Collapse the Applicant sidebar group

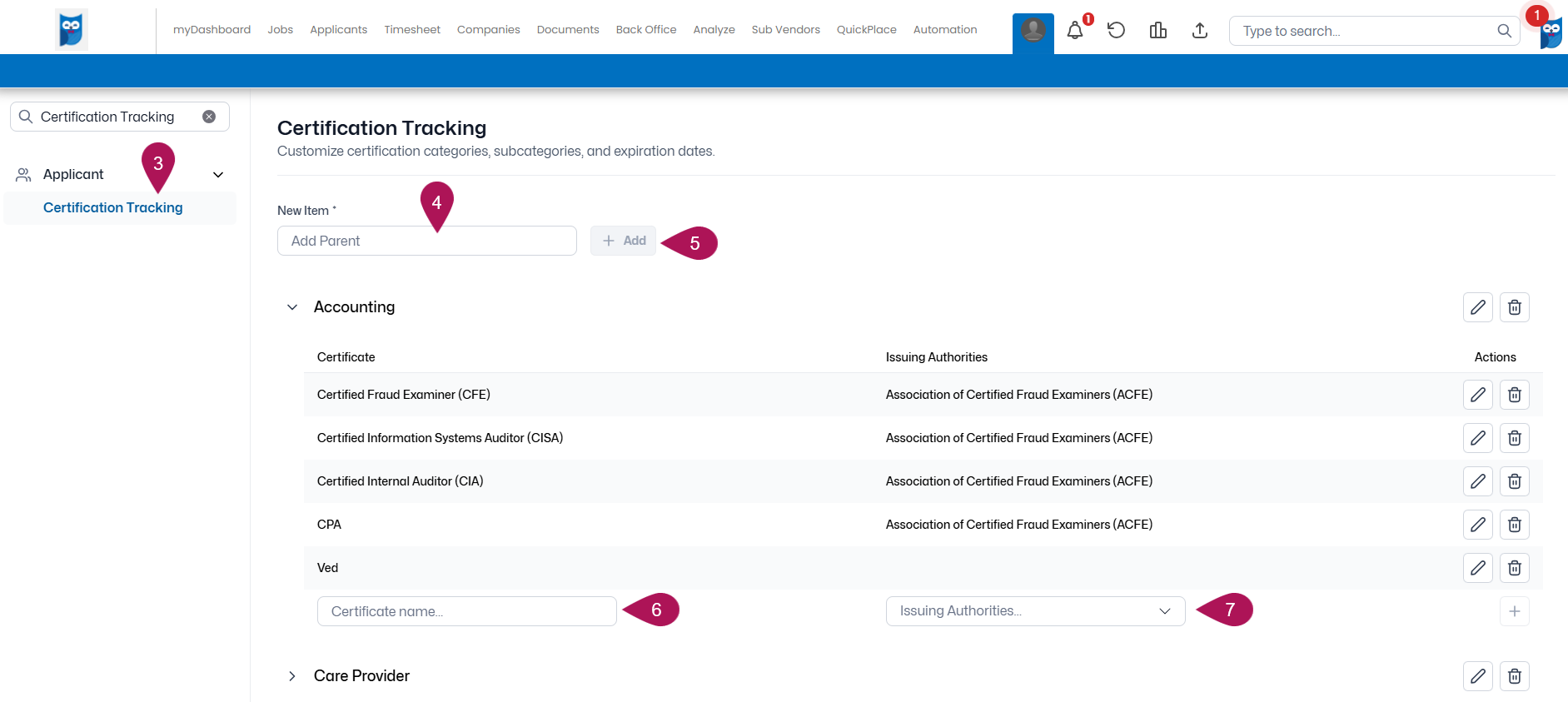click(x=218, y=175)
